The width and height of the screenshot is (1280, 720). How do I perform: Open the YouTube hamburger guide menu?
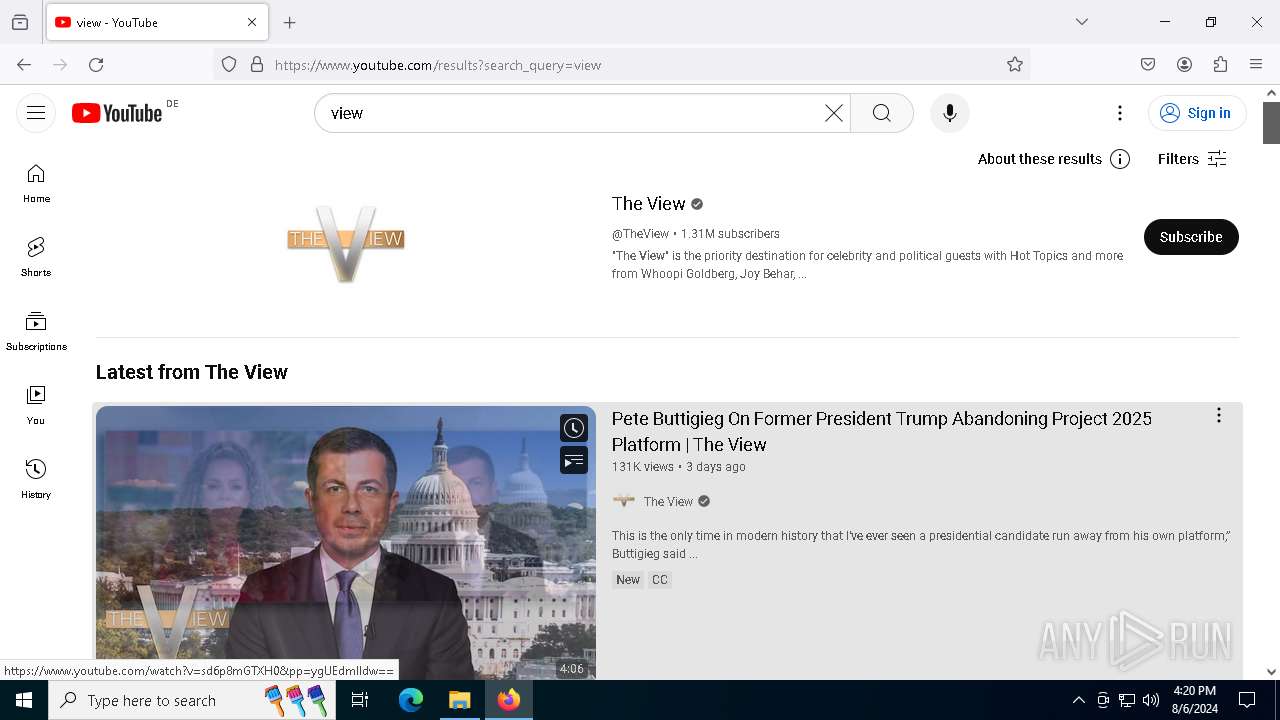click(x=36, y=113)
